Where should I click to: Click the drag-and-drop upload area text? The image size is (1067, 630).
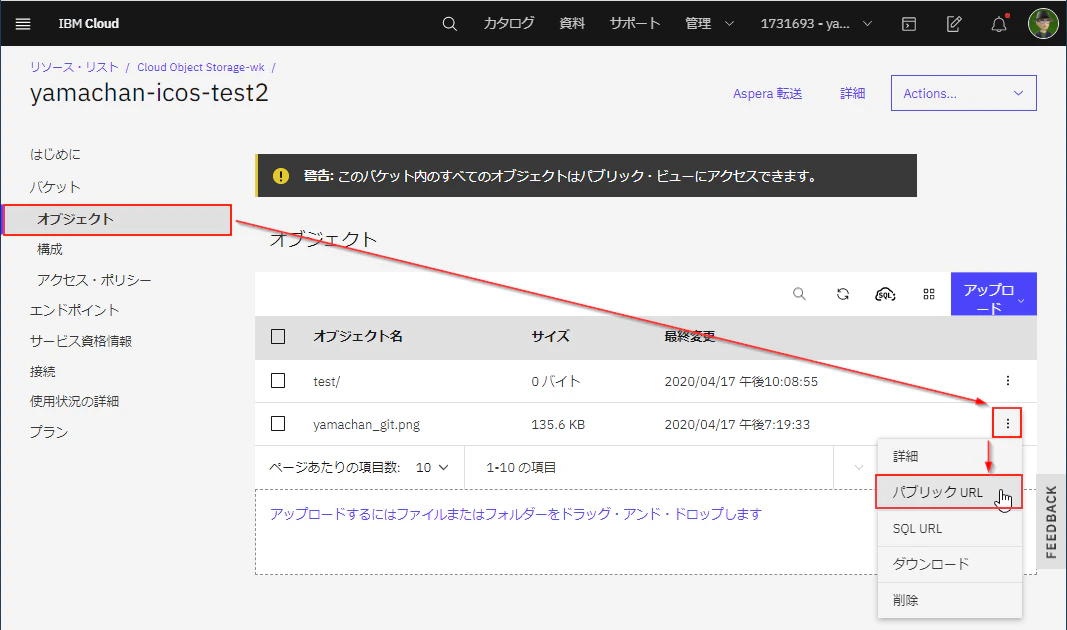[x=516, y=514]
